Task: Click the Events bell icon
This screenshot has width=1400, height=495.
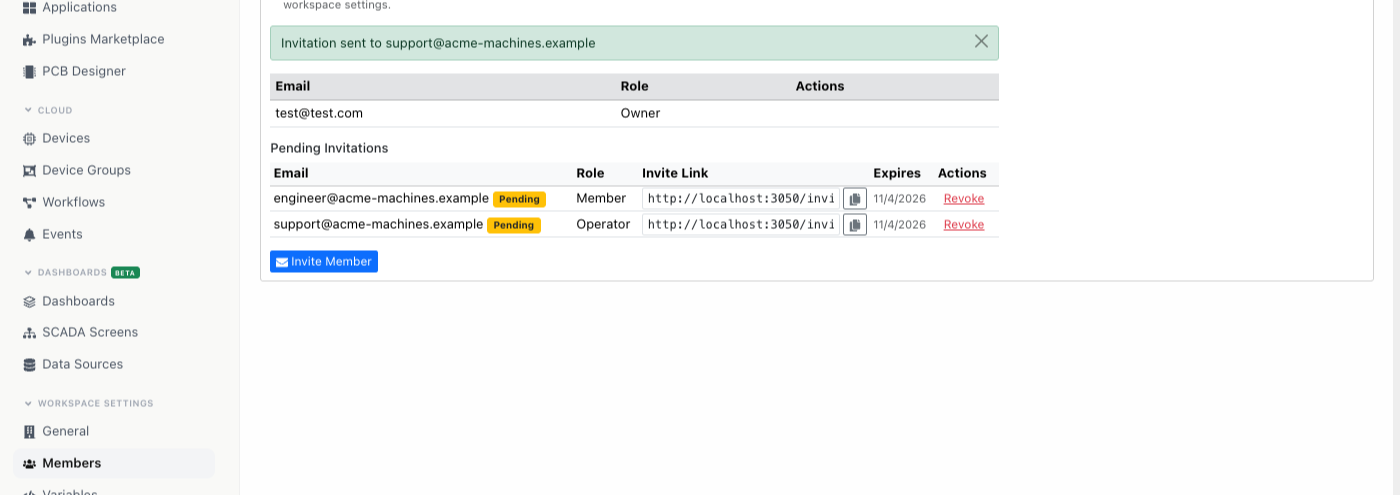Action: pyautogui.click(x=29, y=235)
